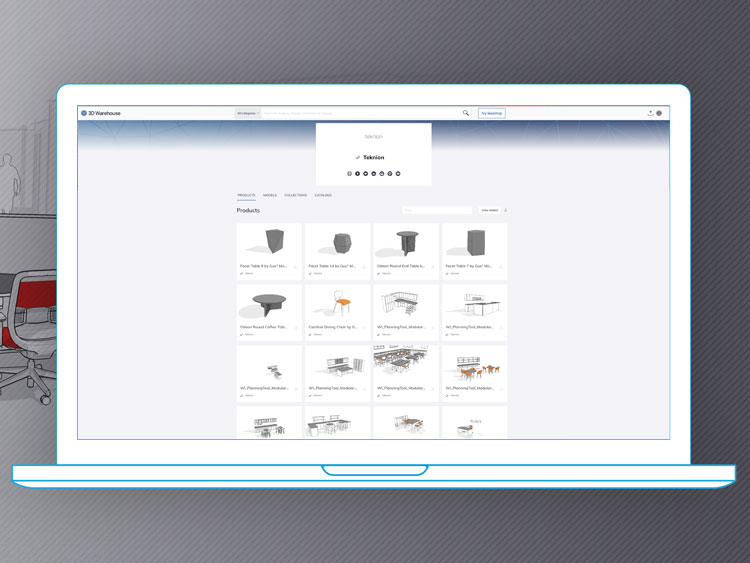Open the All Categories dropdown
The height and width of the screenshot is (563, 750).
point(248,113)
